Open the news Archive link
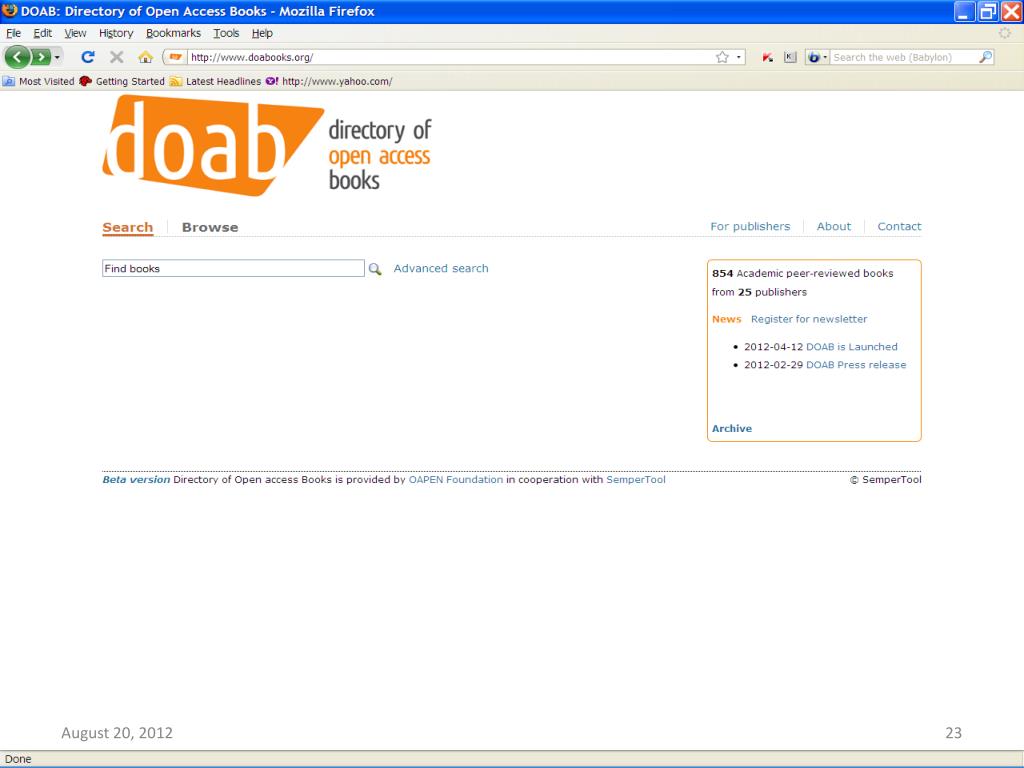 click(x=731, y=429)
